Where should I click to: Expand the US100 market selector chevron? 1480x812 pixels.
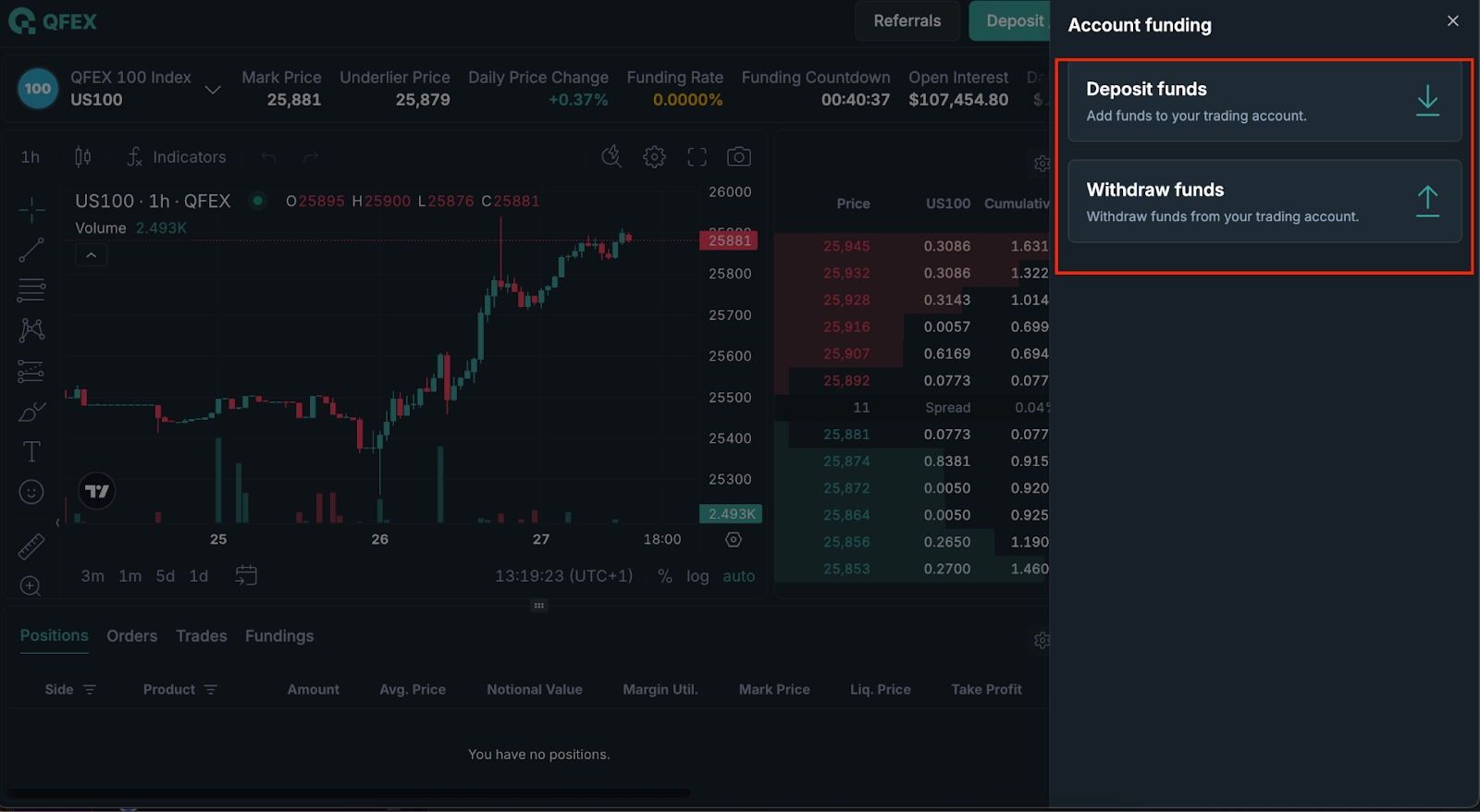tap(213, 90)
